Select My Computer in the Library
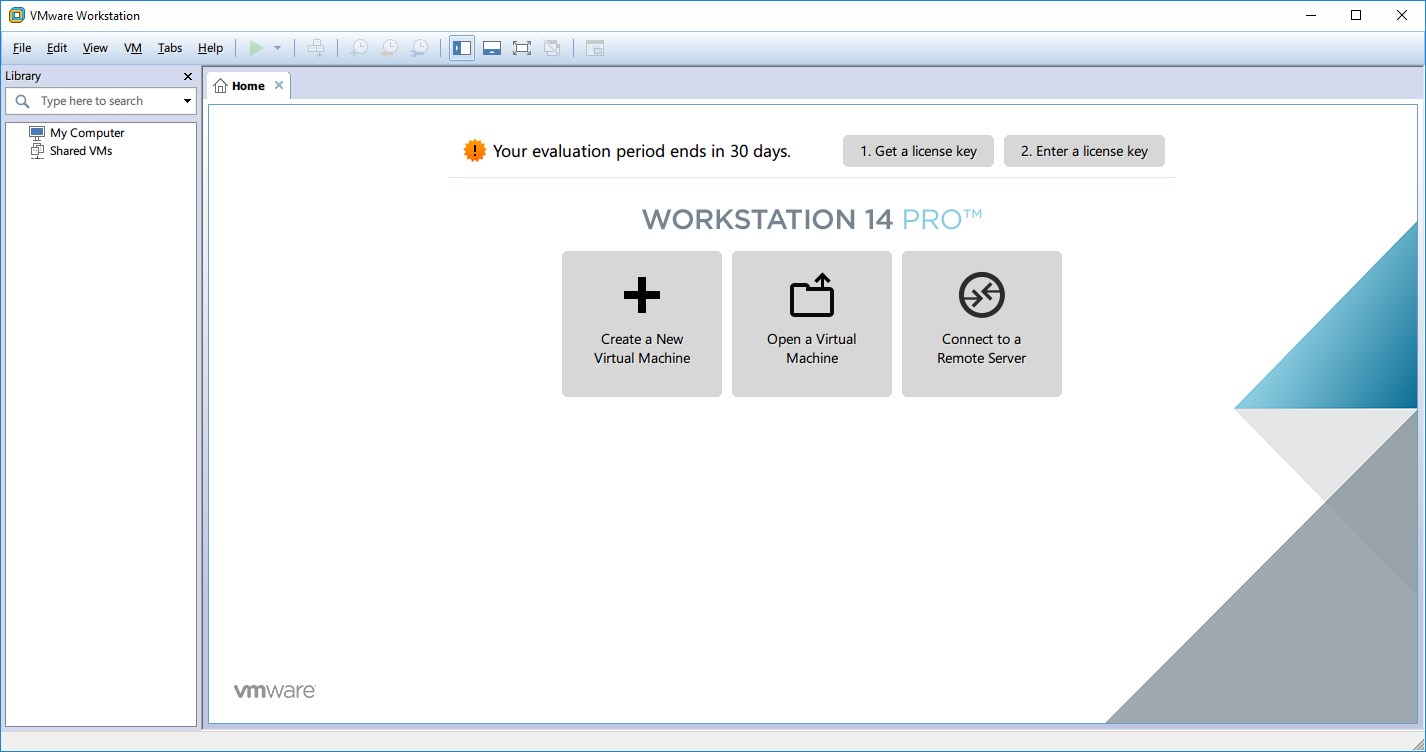1426x752 pixels. [89, 132]
